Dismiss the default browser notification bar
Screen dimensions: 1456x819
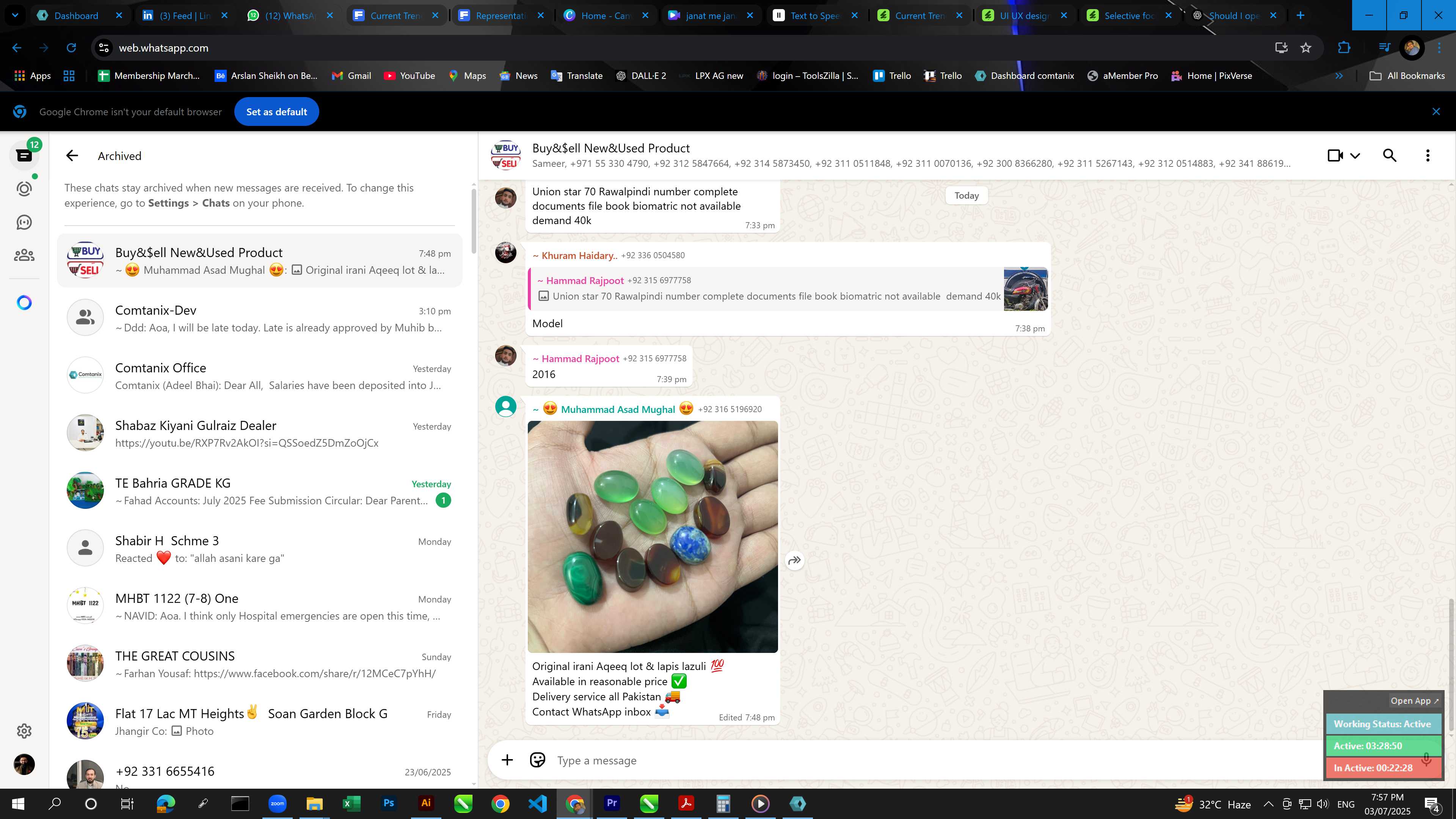(1436, 112)
